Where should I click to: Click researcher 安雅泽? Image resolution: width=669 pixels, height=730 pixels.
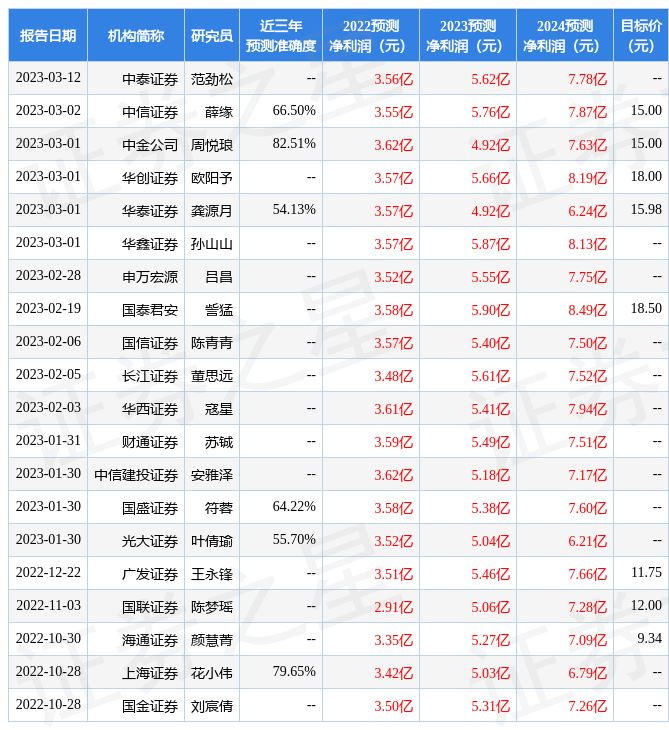point(212,476)
